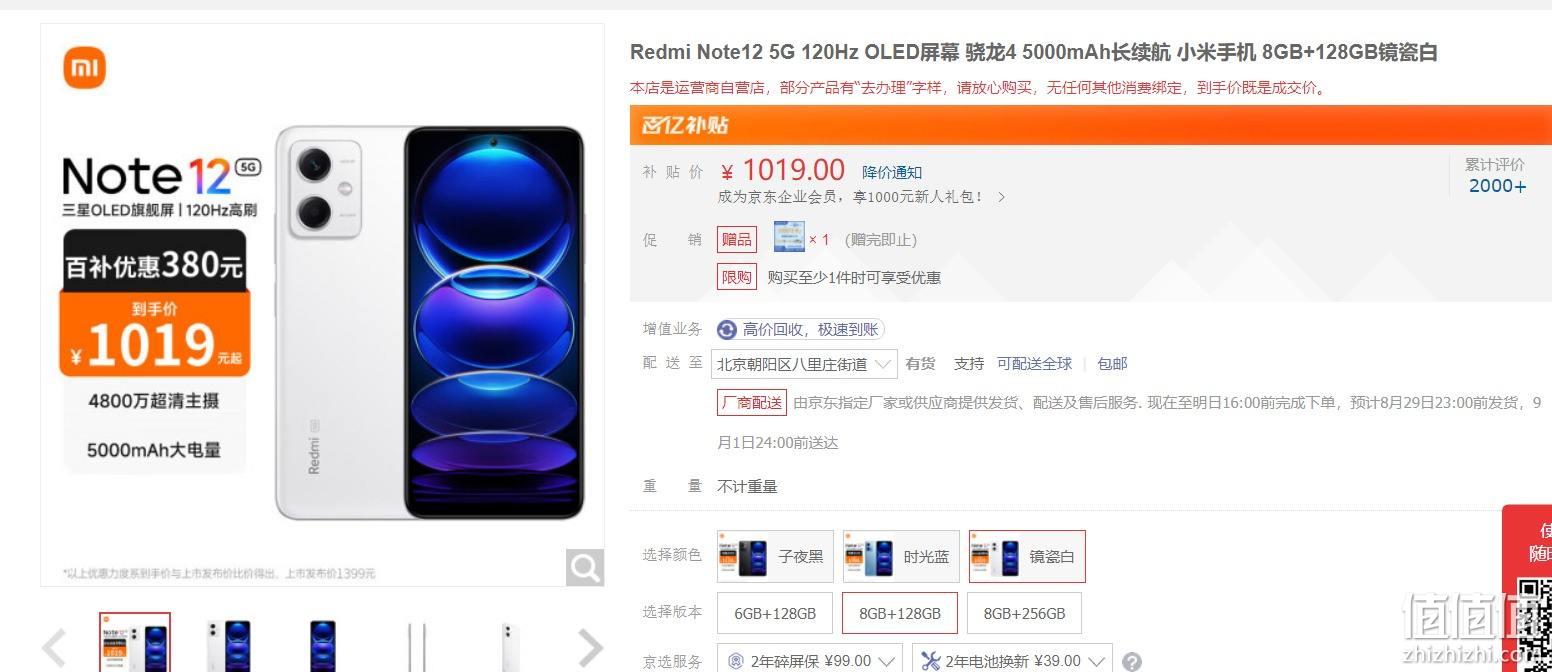Click the high-price recycle 高价回收 icon
The height and width of the screenshot is (672, 1552).
727,330
